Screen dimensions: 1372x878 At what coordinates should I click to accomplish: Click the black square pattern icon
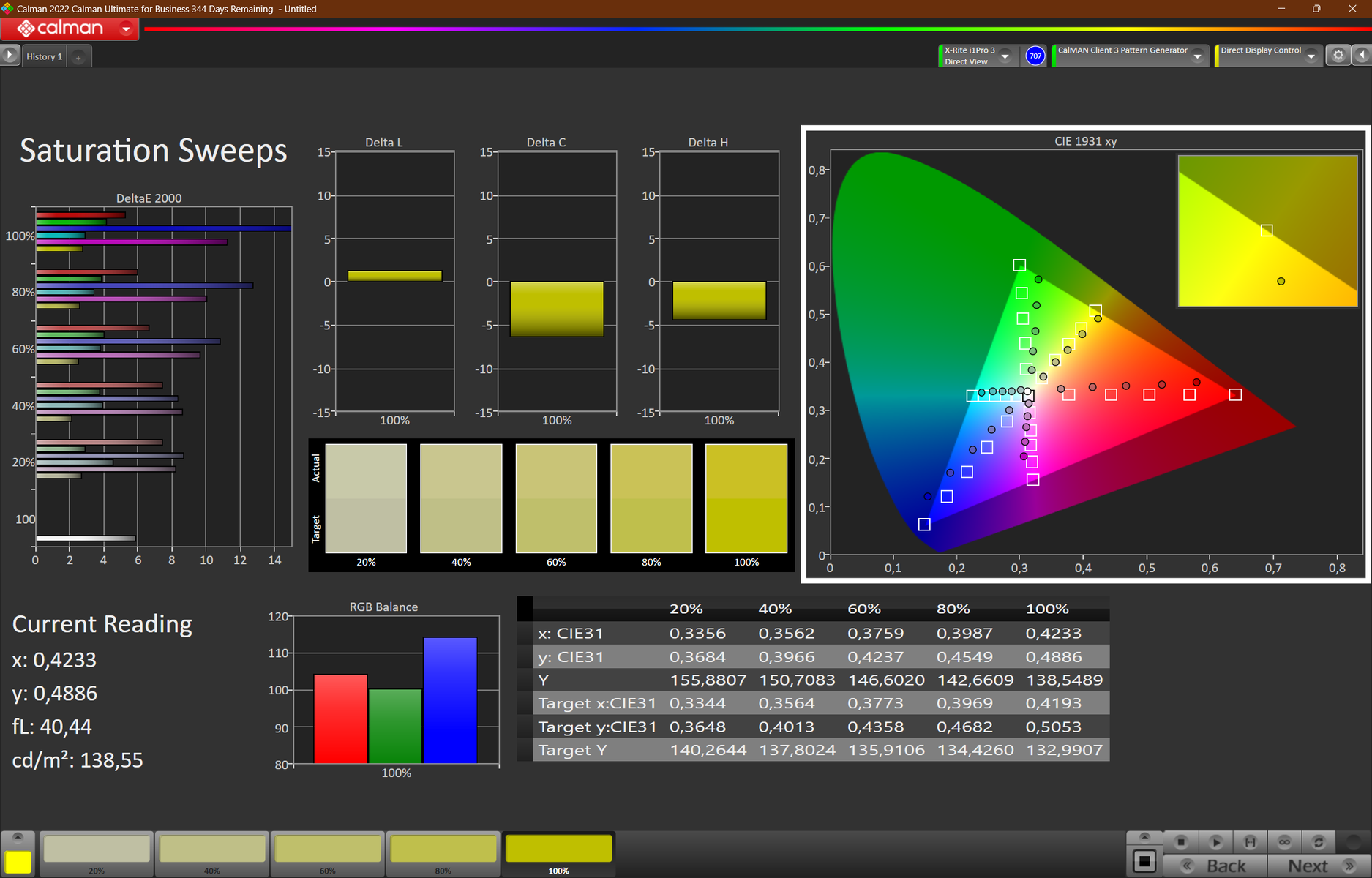coord(1144,862)
